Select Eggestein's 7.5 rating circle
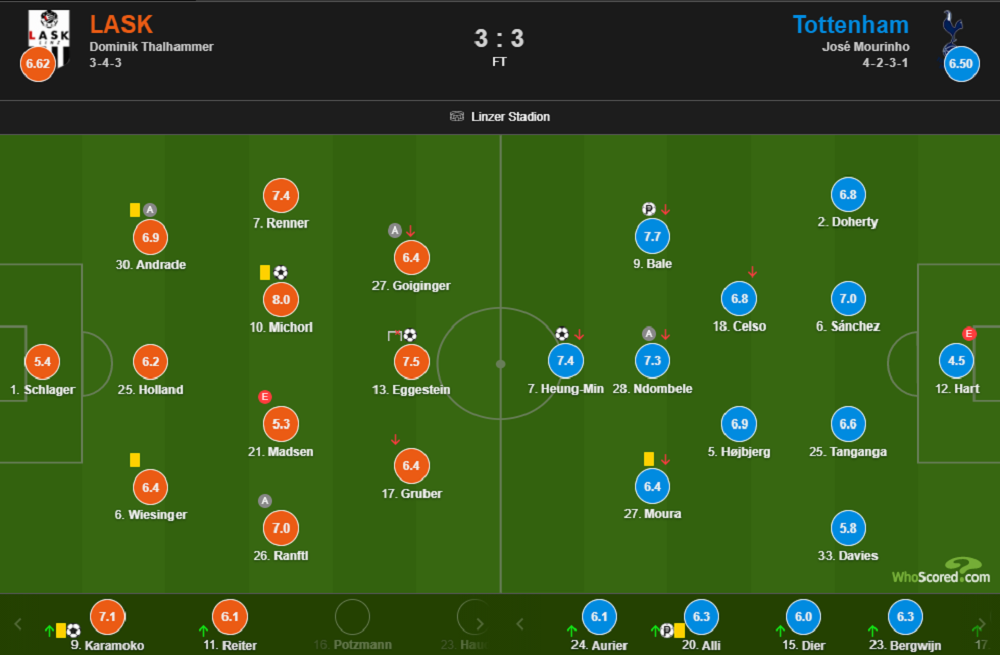This screenshot has height=655, width=1000. (x=411, y=362)
